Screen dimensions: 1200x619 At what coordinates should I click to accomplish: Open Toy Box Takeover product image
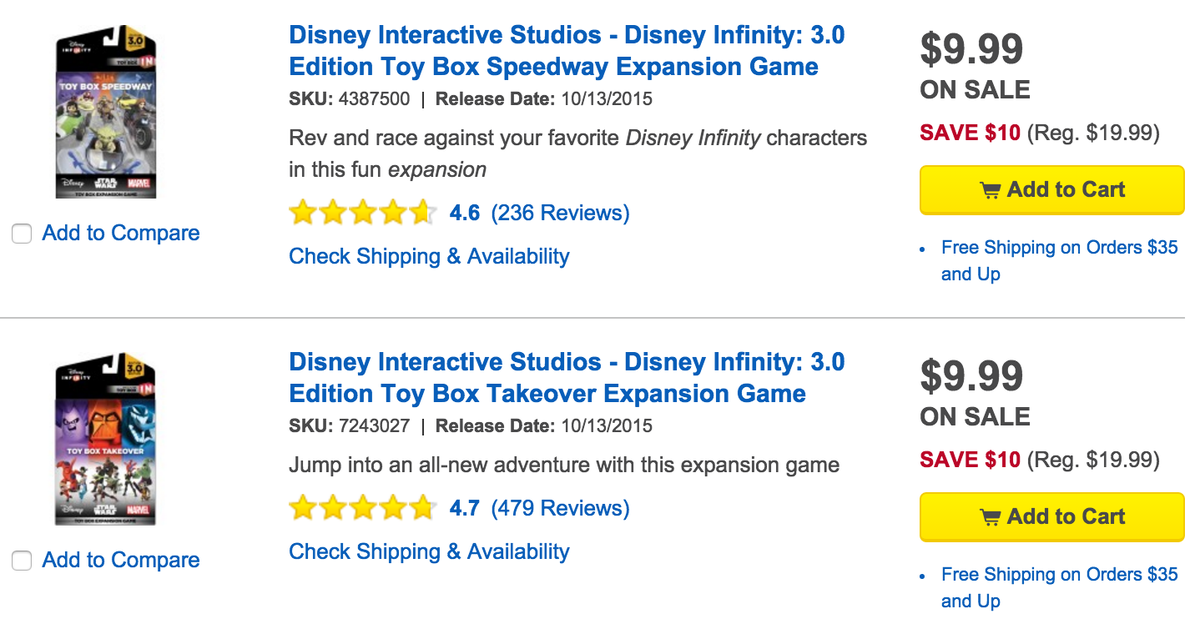pyautogui.click(x=104, y=440)
